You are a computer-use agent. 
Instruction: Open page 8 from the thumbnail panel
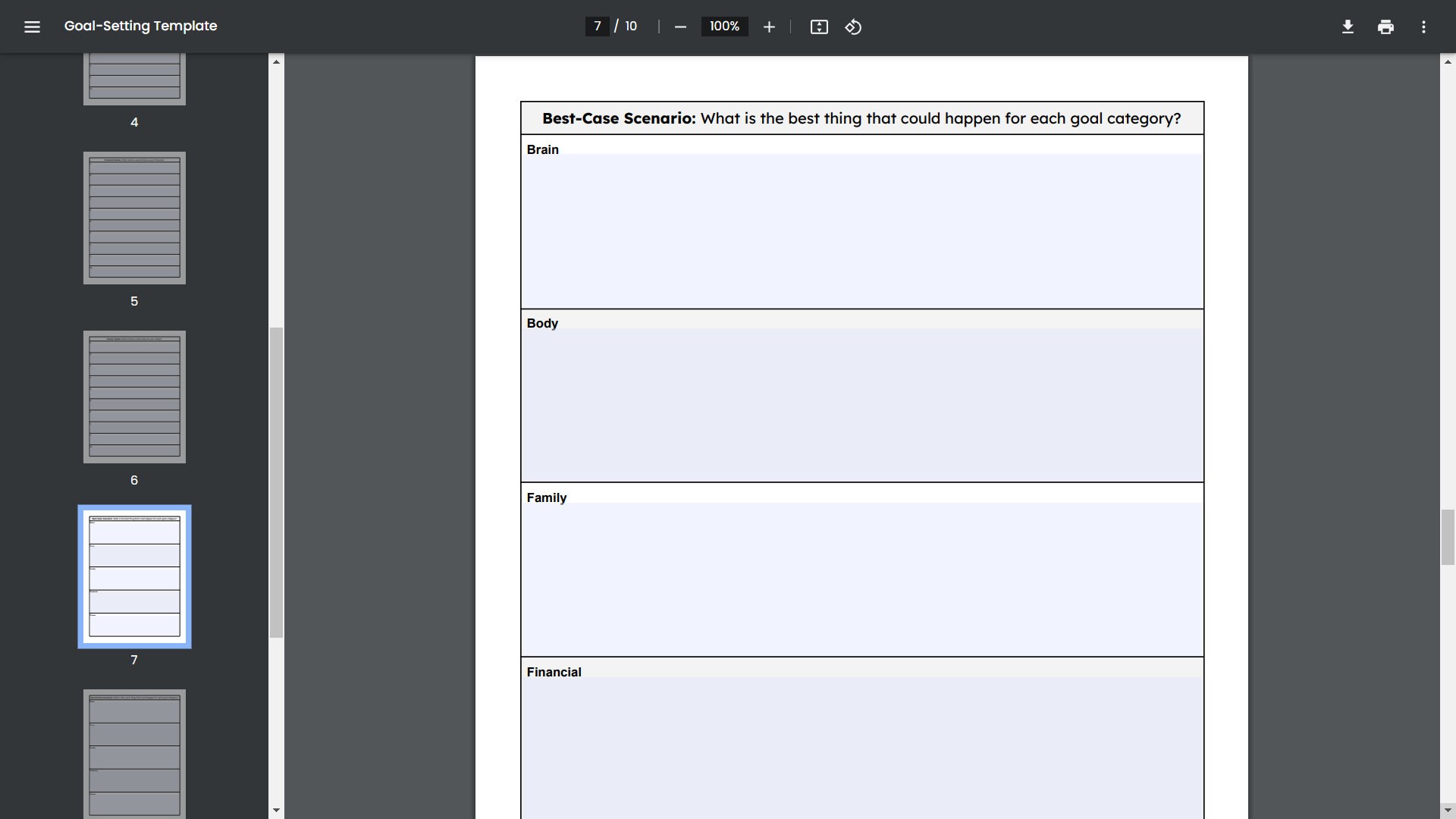click(134, 753)
